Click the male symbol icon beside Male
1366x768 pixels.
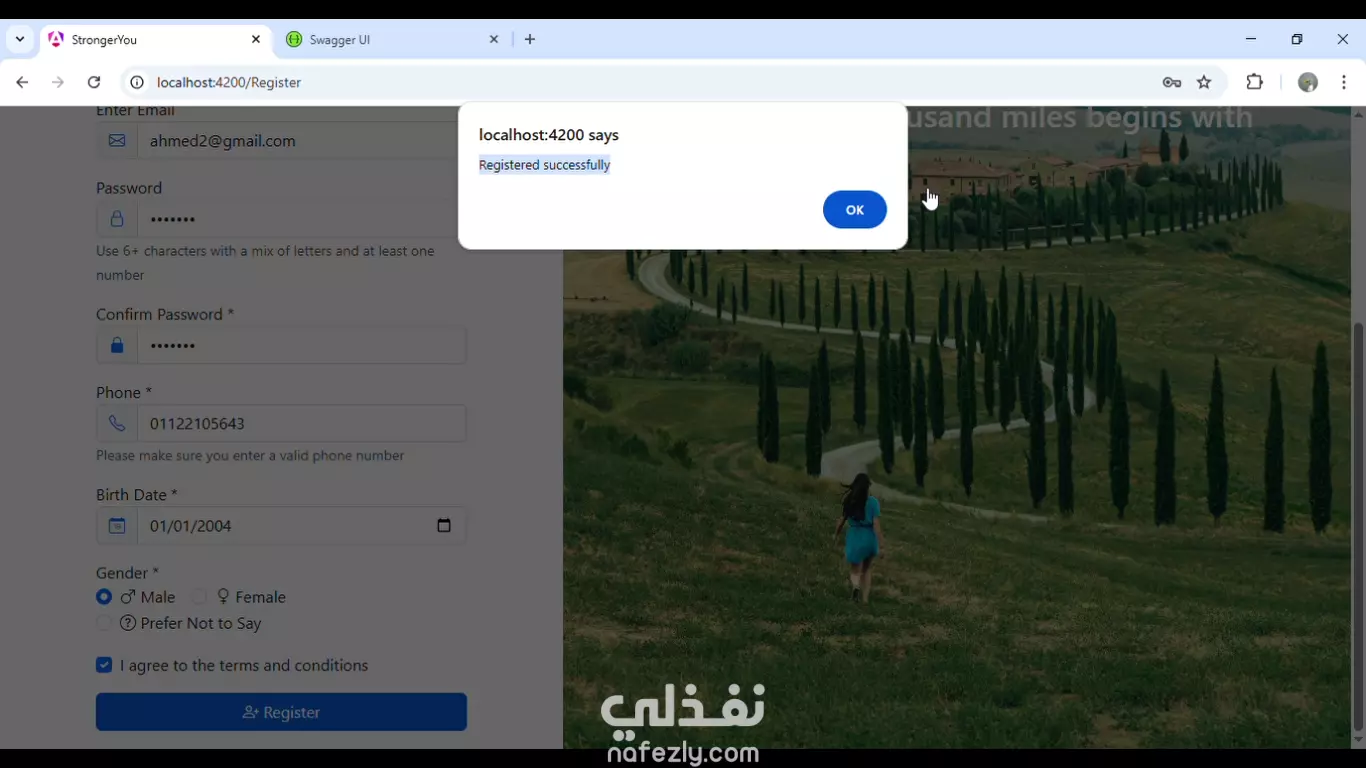[128, 597]
